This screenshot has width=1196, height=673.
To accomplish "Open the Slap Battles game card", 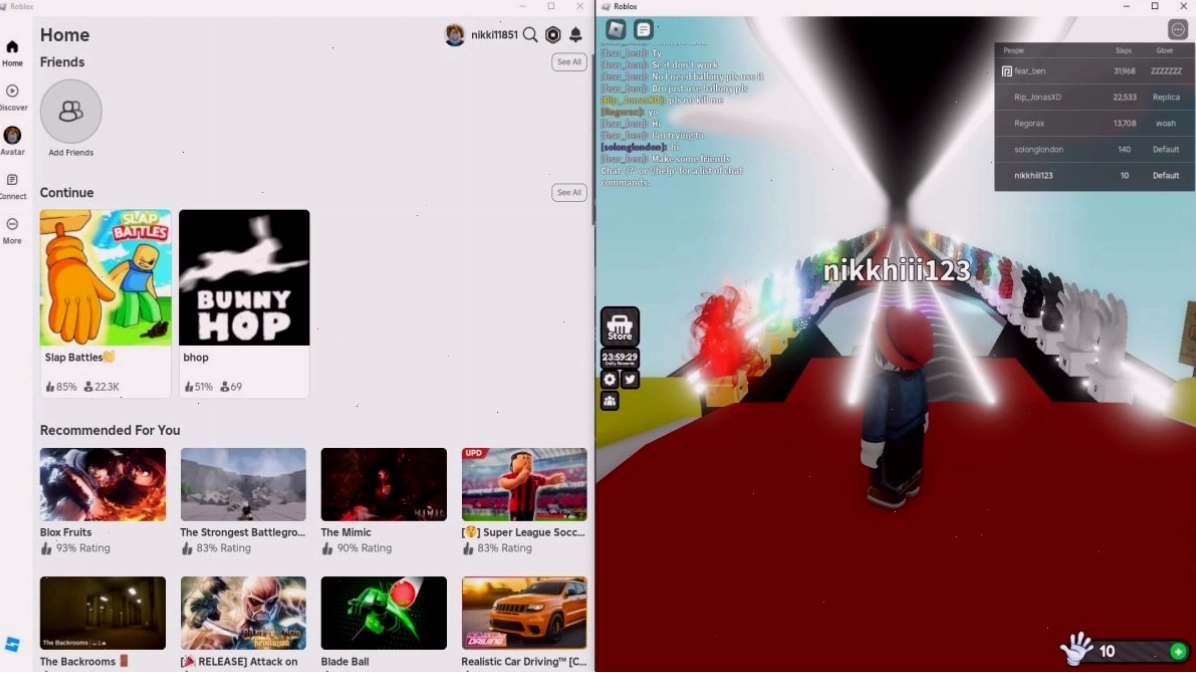I will click(106, 303).
